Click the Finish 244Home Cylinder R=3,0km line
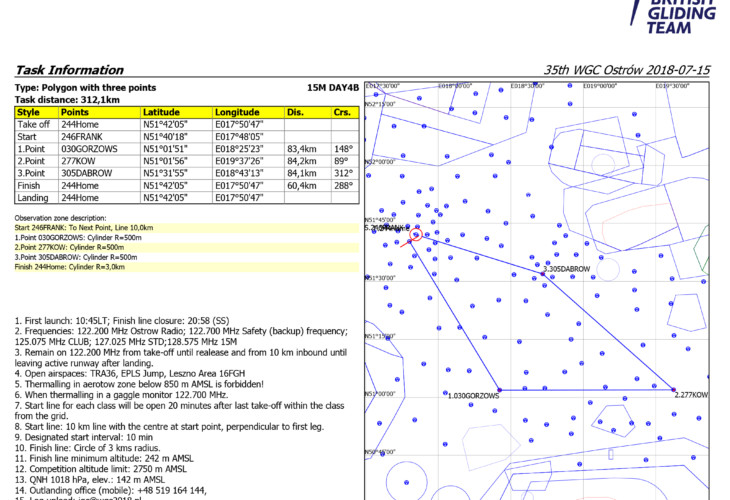Screen dimensions: 730x500 click(x=74, y=267)
